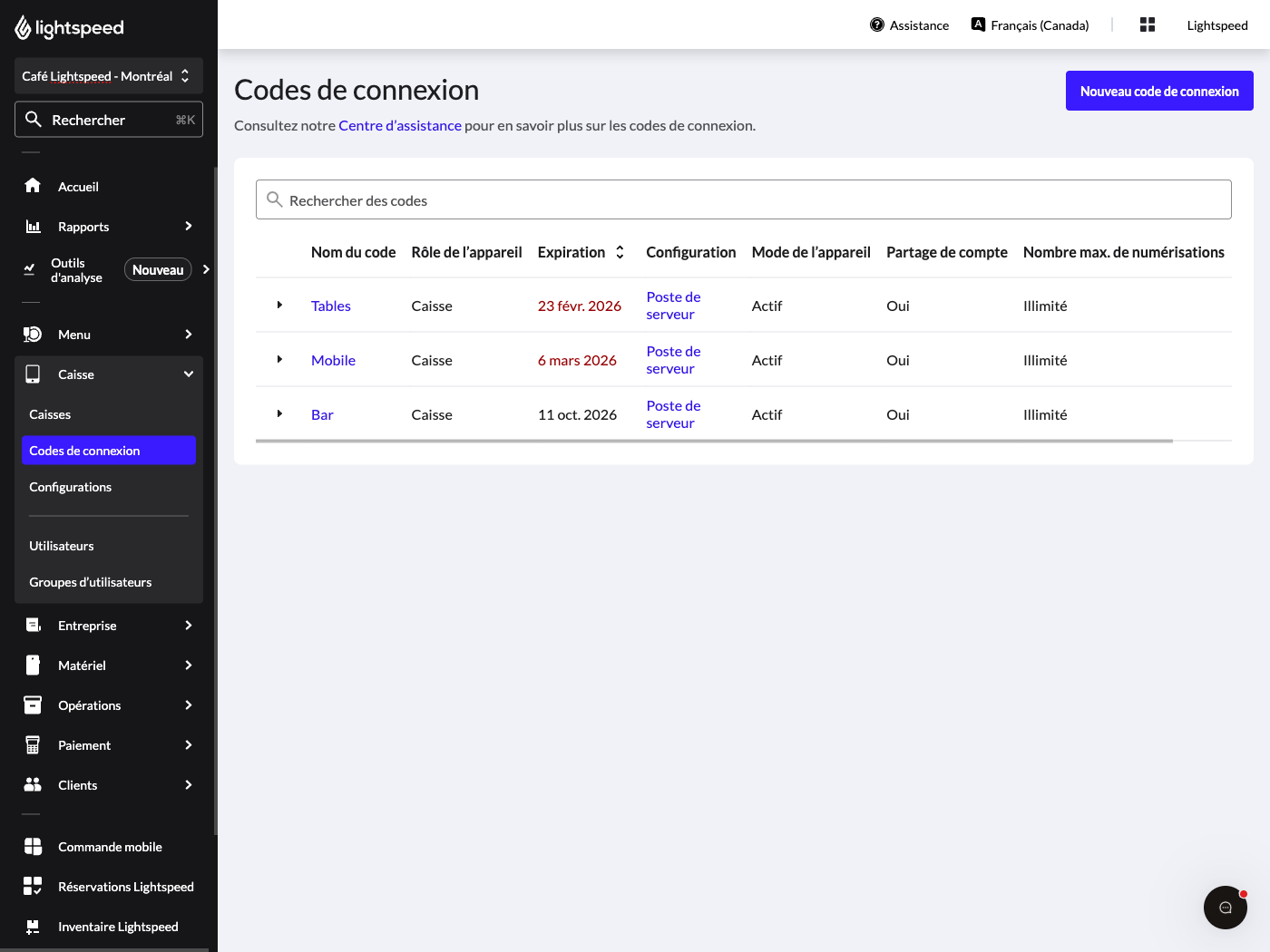Click the sidebar vertical scrollbar
1270x952 pixels.
click(215, 500)
